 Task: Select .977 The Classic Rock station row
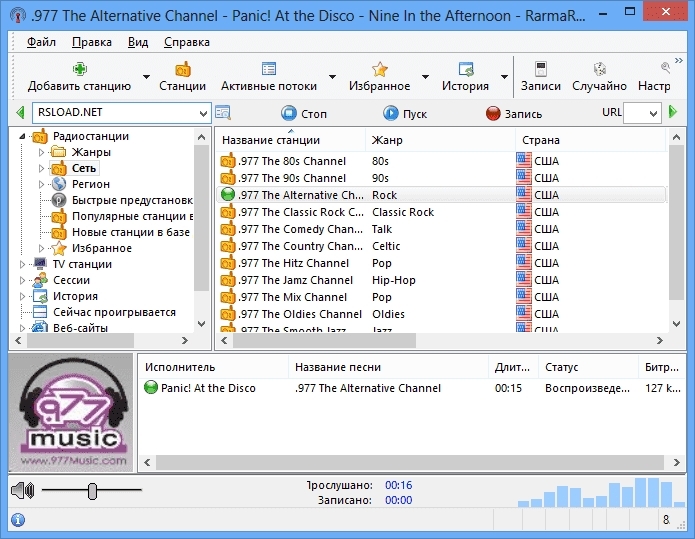click(x=441, y=212)
